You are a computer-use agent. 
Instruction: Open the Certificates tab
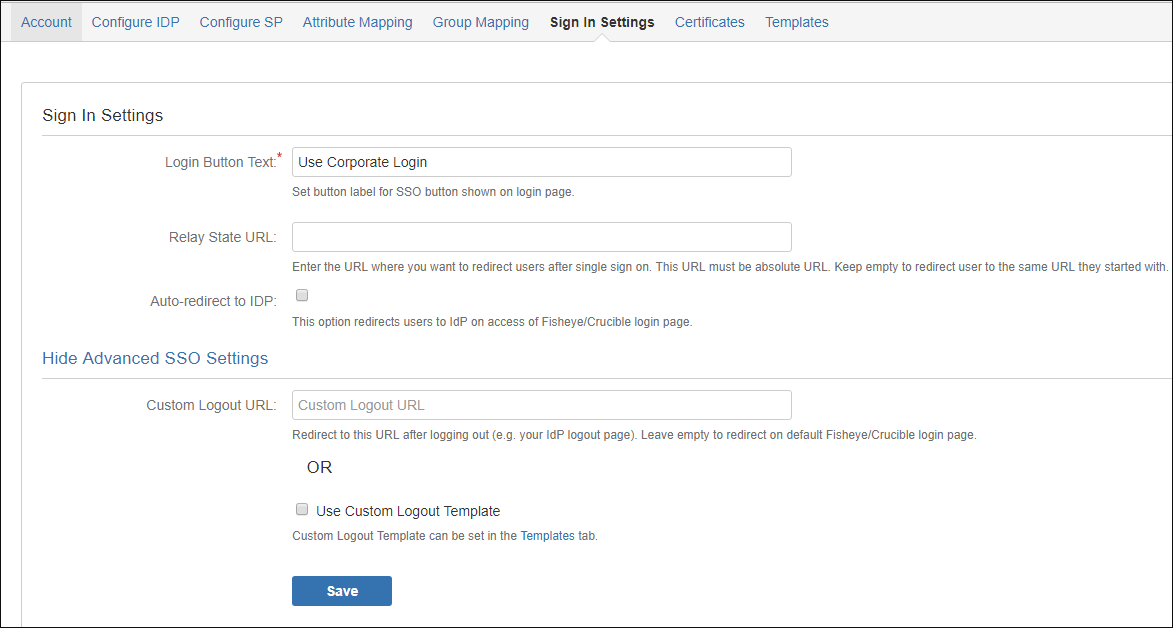(x=710, y=22)
